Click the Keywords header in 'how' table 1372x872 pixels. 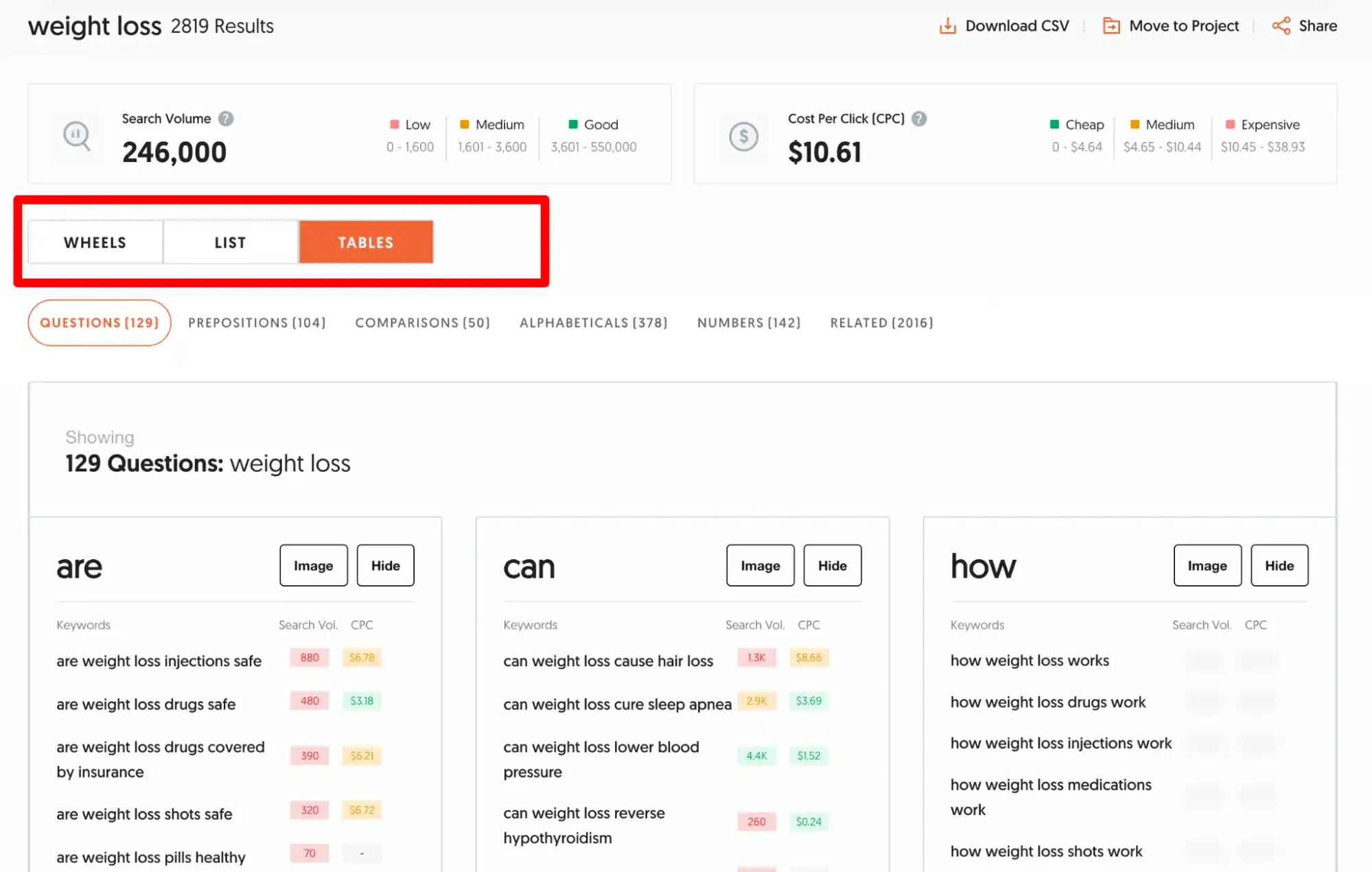click(x=977, y=625)
